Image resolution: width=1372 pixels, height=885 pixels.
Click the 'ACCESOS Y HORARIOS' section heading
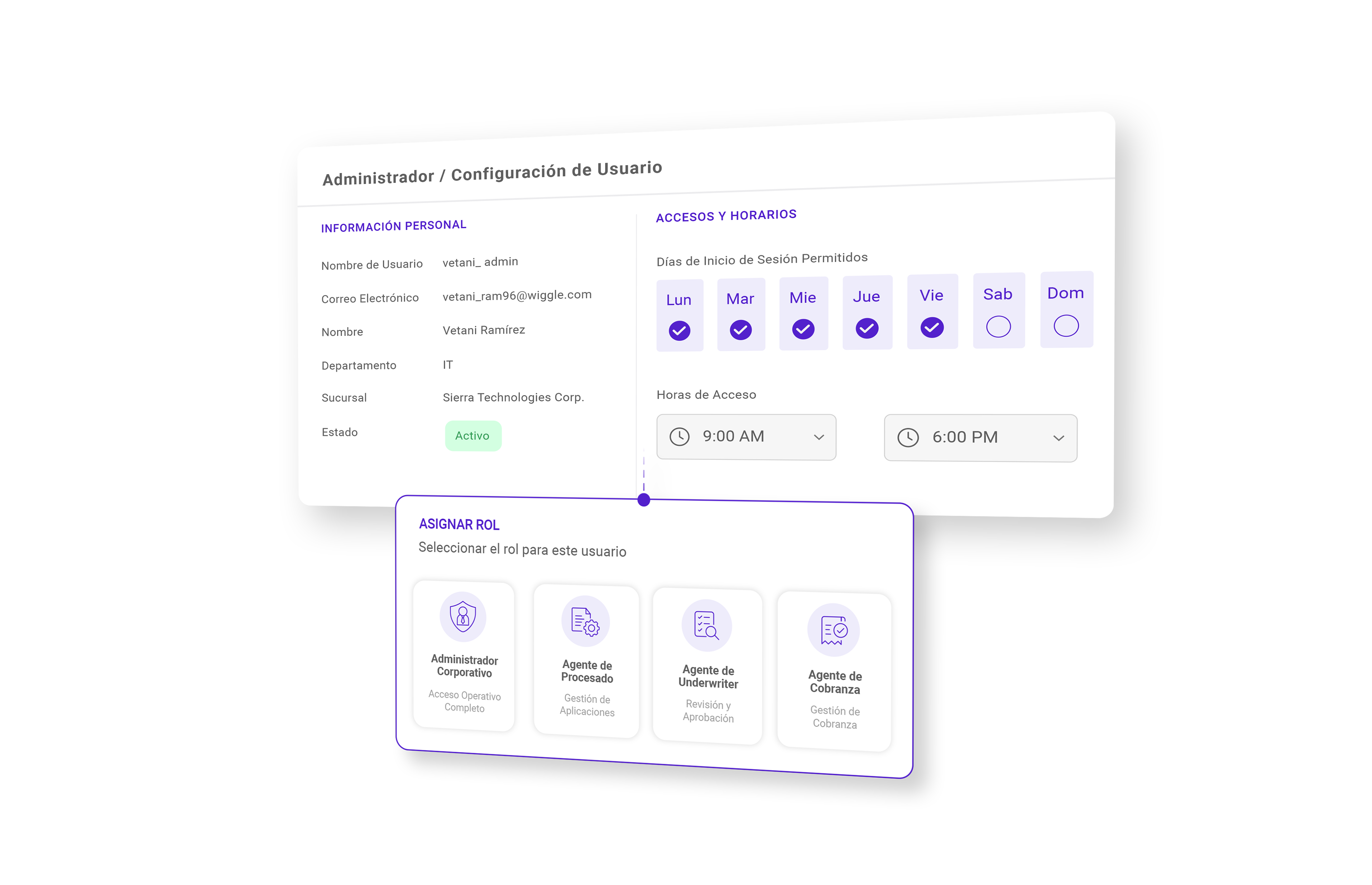coord(726,215)
